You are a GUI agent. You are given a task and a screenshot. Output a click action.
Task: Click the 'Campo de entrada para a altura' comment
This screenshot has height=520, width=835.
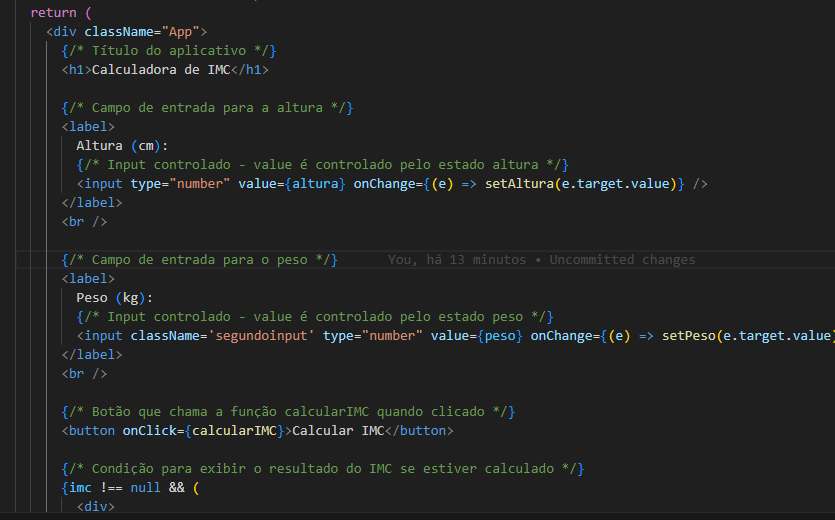pyautogui.click(x=207, y=108)
